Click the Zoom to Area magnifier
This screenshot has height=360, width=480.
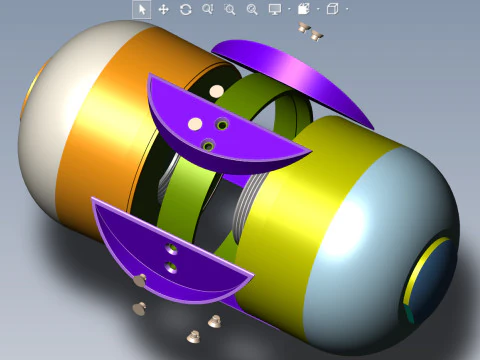[230, 9]
